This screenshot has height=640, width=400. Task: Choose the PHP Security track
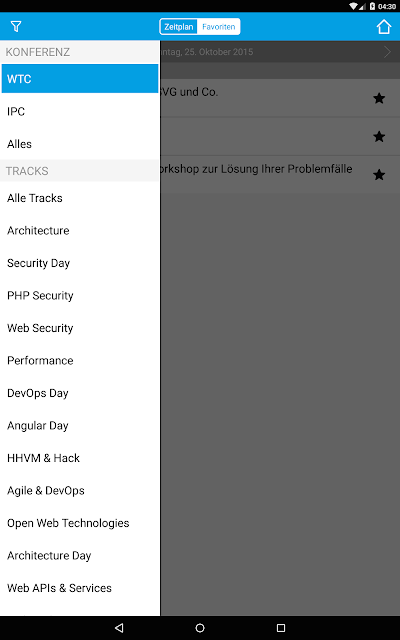80,296
